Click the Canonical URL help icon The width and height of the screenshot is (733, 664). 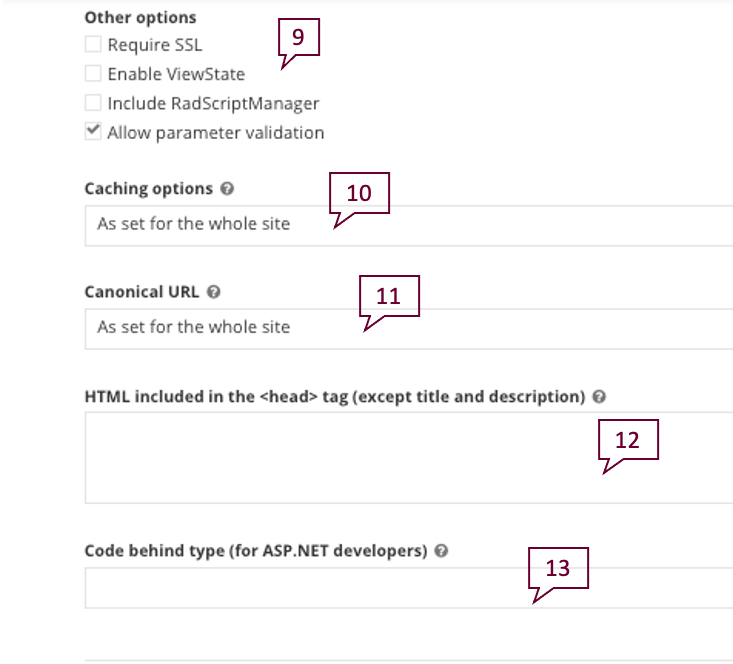pos(213,293)
